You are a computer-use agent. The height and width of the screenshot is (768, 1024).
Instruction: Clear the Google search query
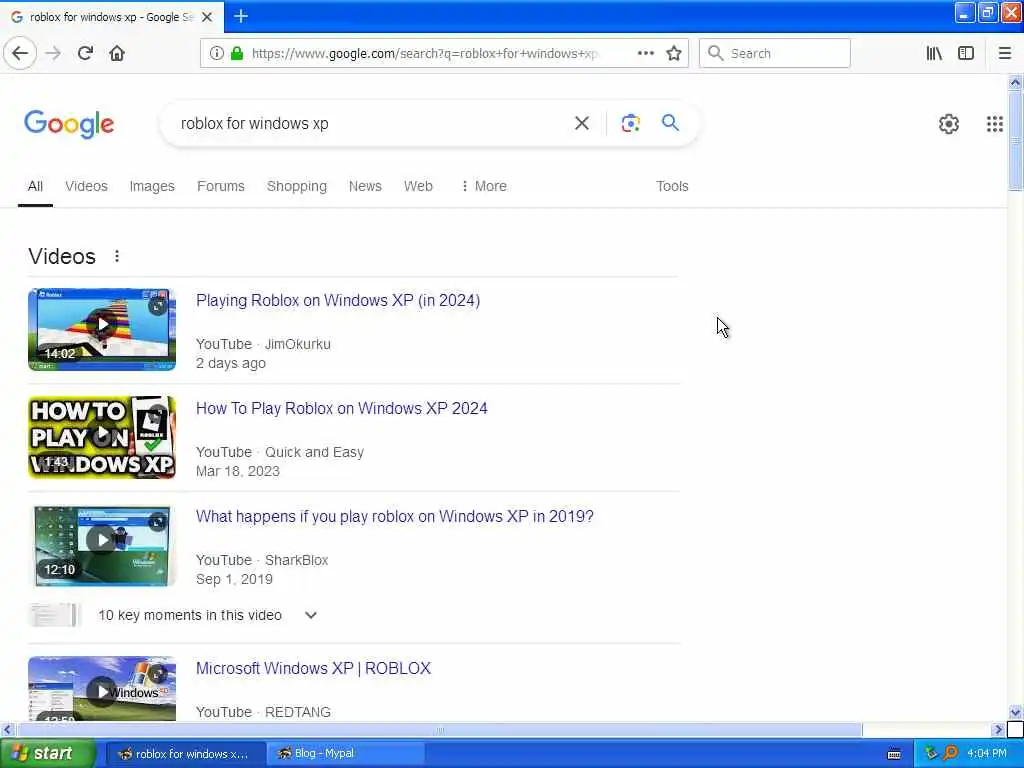[x=582, y=123]
